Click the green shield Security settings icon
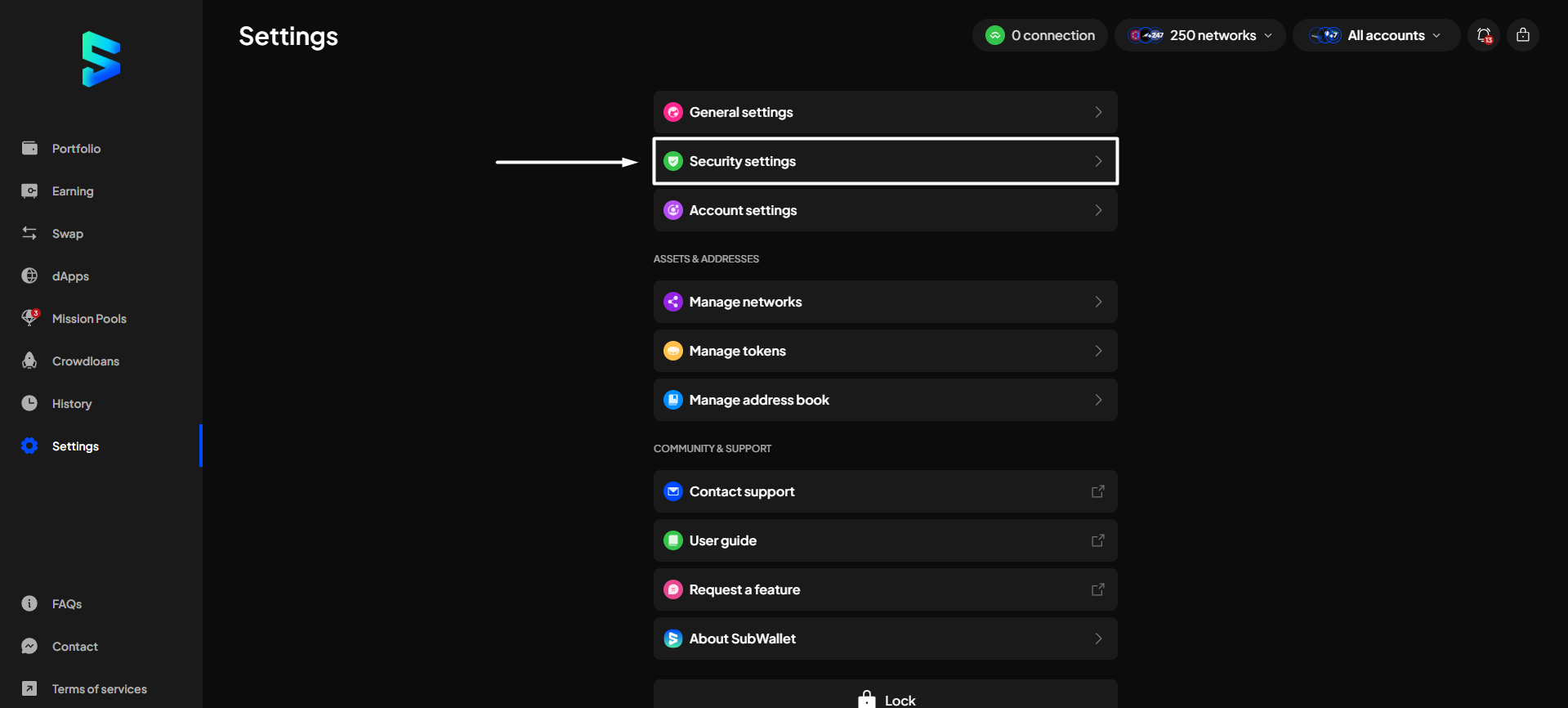Viewport: 1568px width, 708px height. click(x=673, y=161)
